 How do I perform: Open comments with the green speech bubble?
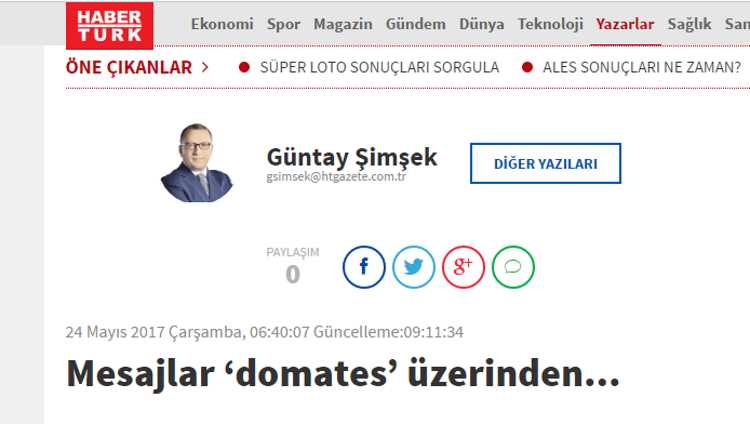pos(513,267)
